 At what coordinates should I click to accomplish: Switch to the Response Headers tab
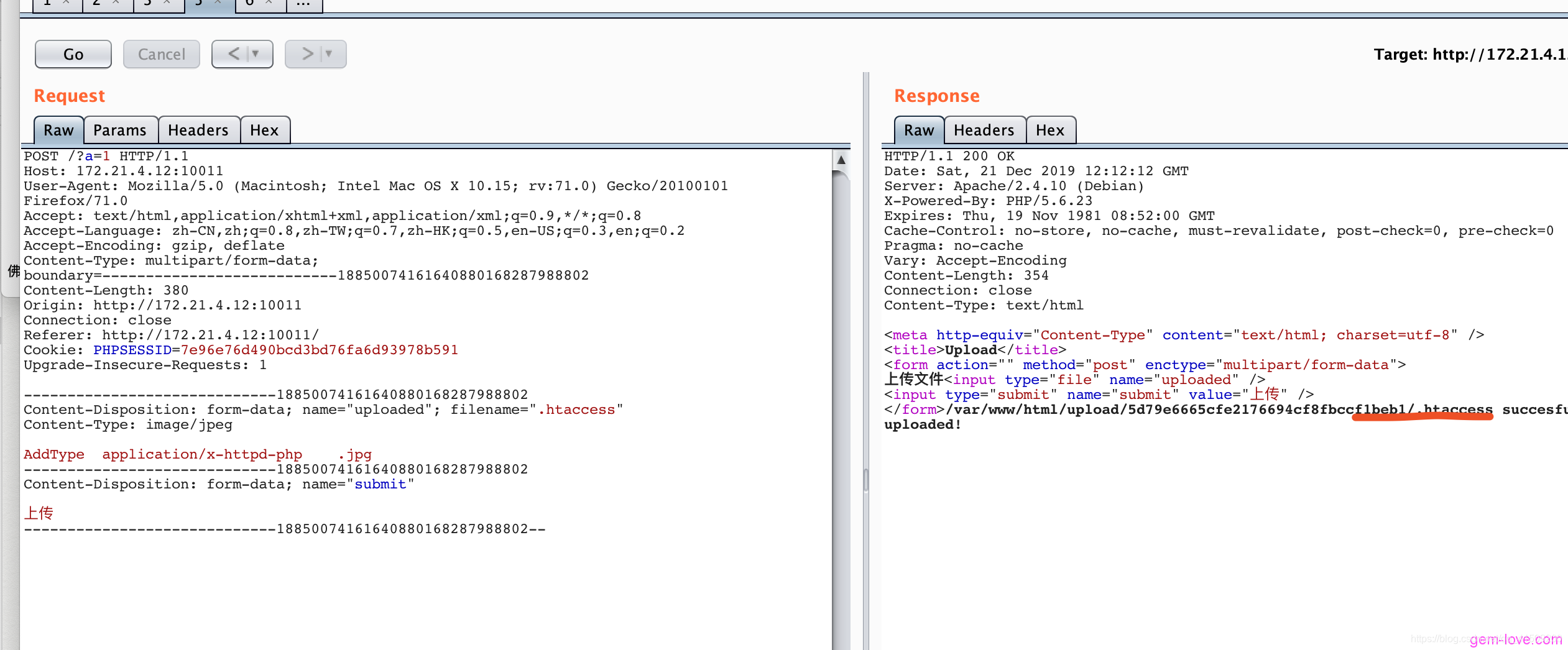point(984,130)
